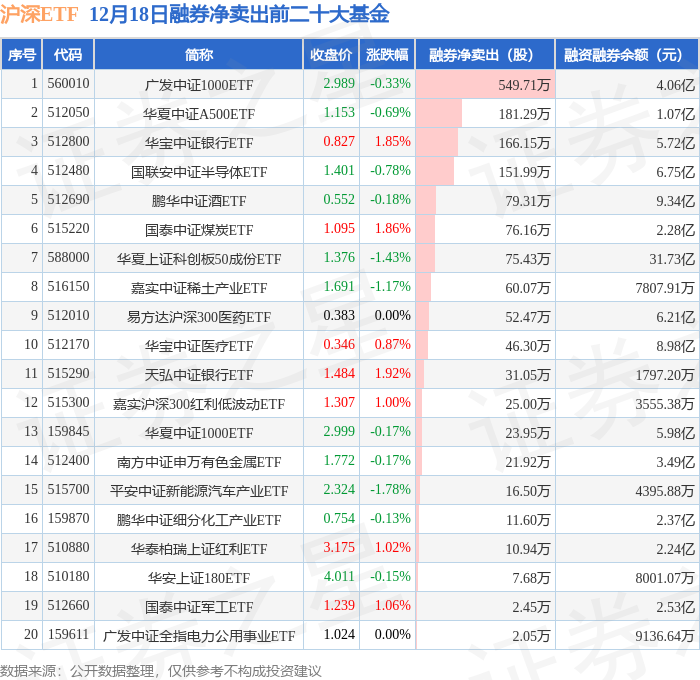Click net short sale 60.07万
This screenshot has height=680, width=700.
pyautogui.click(x=528, y=288)
